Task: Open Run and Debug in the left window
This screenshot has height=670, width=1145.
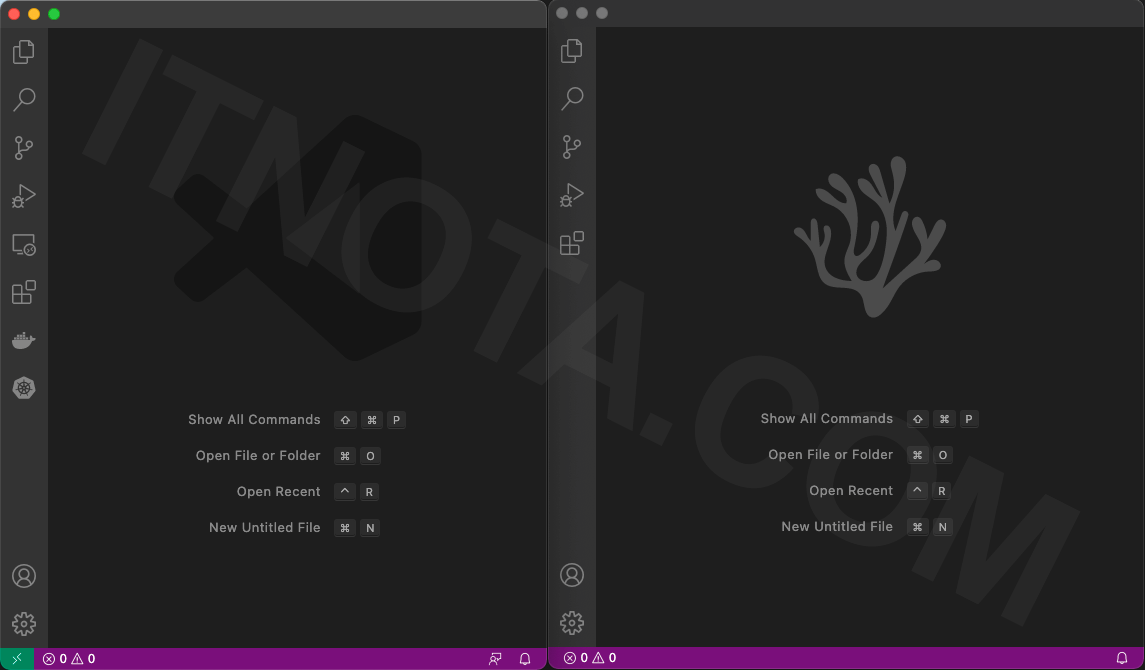Action: [24, 195]
